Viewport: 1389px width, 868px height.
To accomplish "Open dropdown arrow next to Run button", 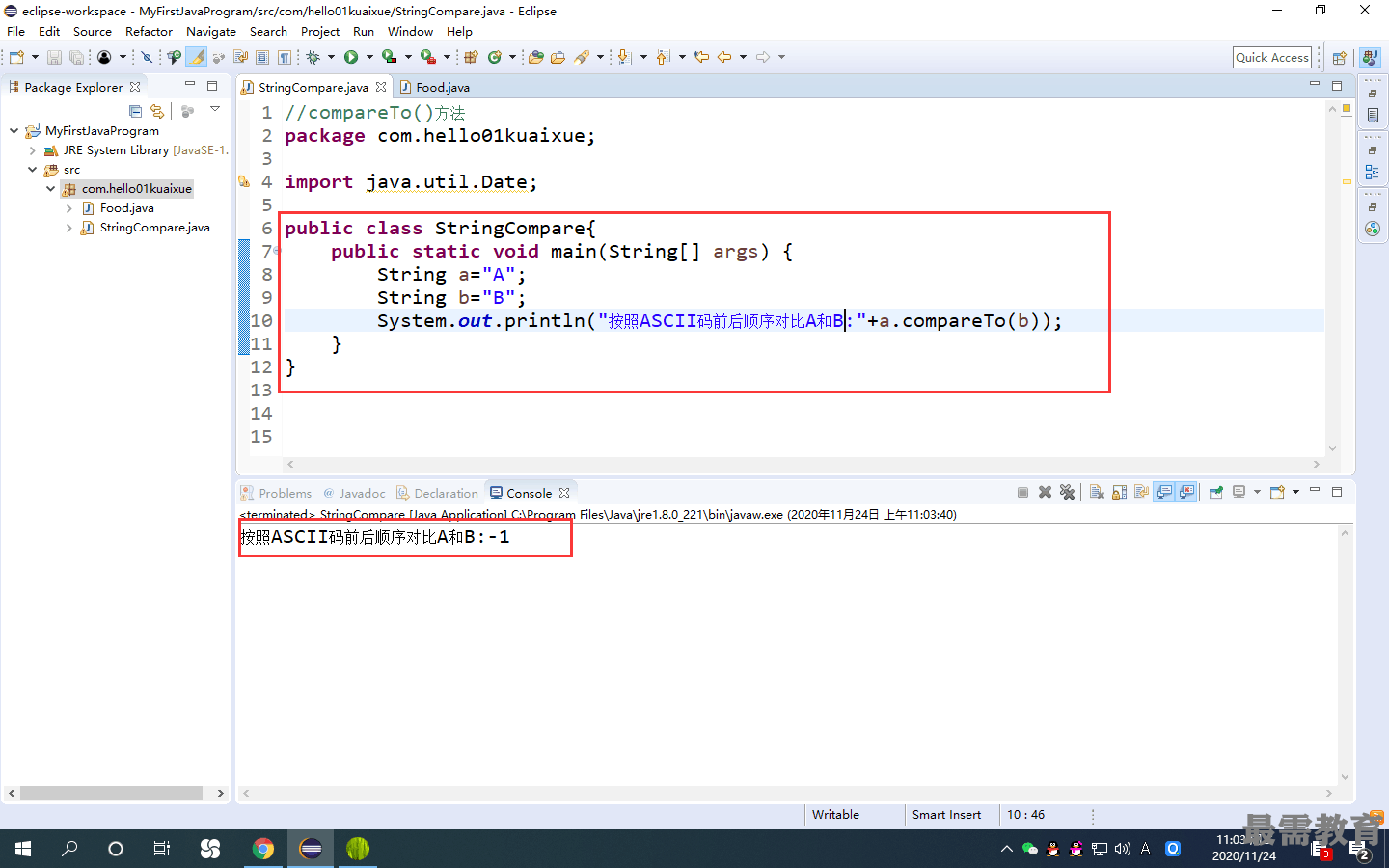I will [369, 57].
